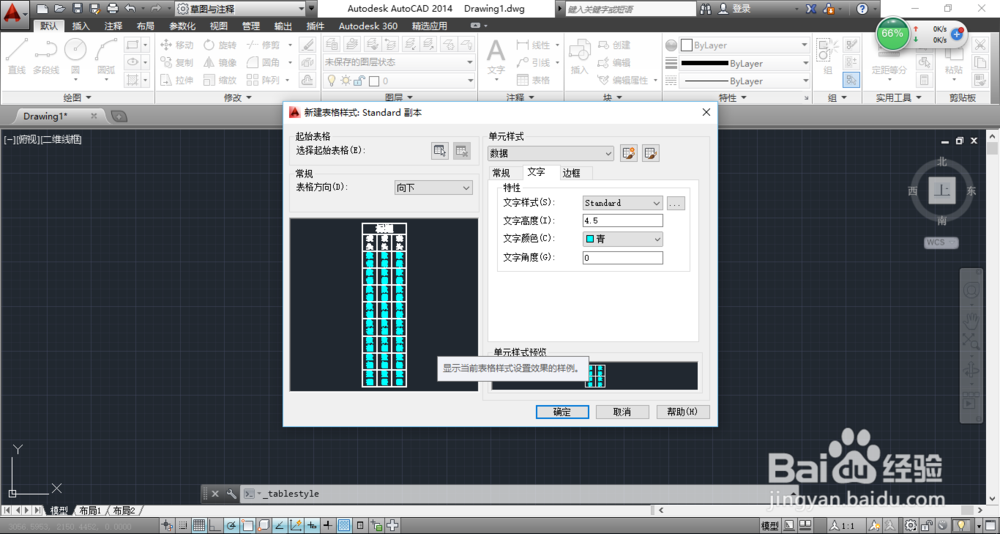1000x534 pixels.
Task: Click the Text (文字) tool in ribbon
Action: coord(496,57)
